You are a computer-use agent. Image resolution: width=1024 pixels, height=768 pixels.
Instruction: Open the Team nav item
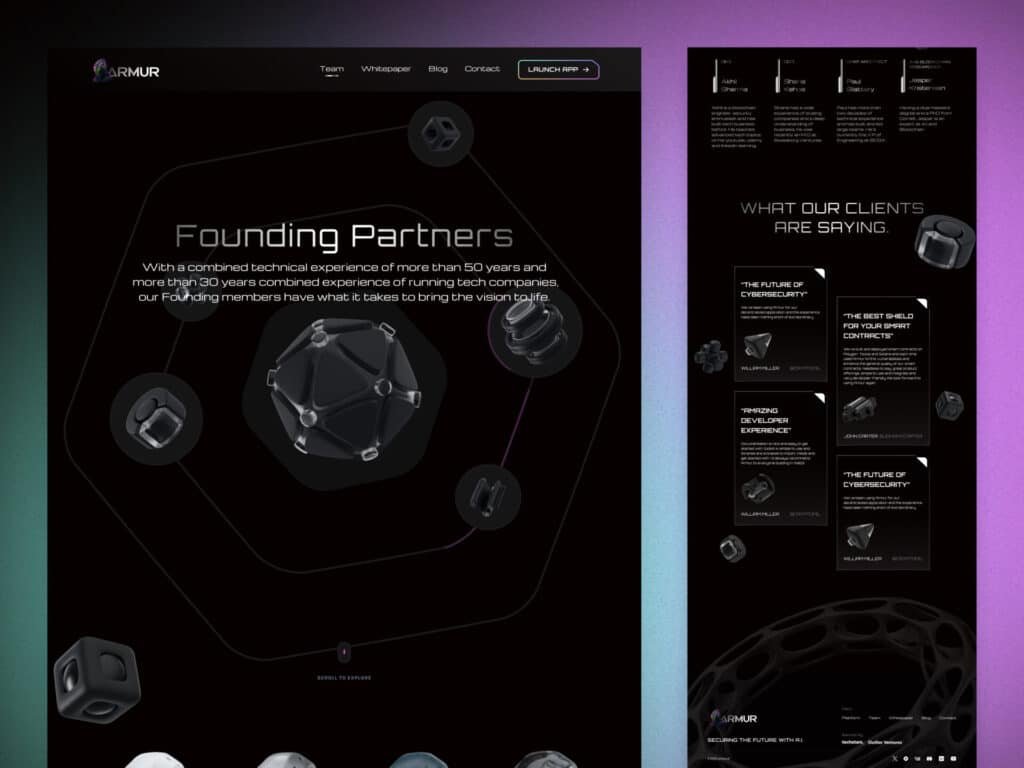coord(332,69)
